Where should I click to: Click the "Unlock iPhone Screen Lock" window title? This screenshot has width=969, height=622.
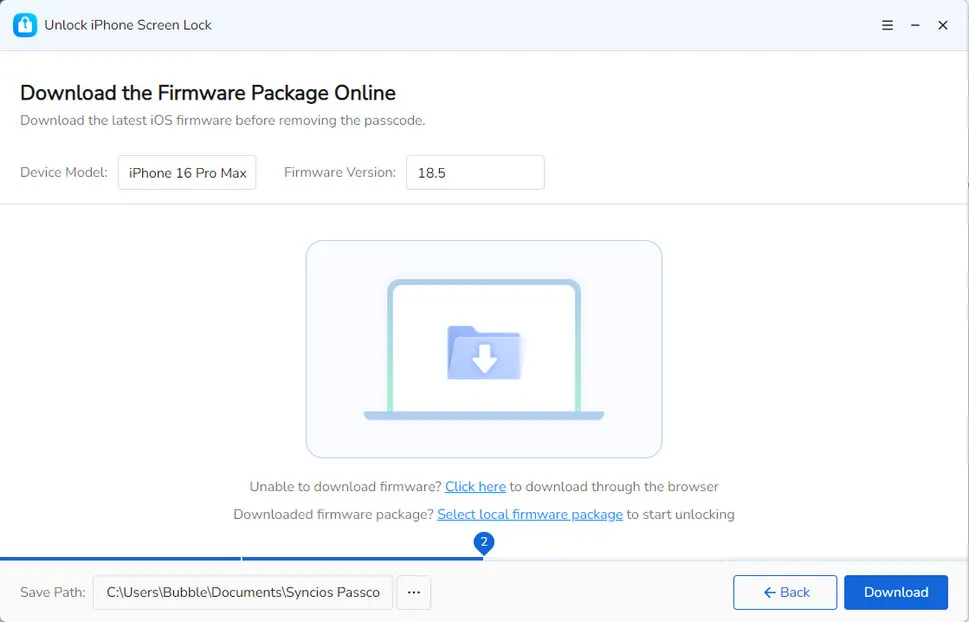128,25
